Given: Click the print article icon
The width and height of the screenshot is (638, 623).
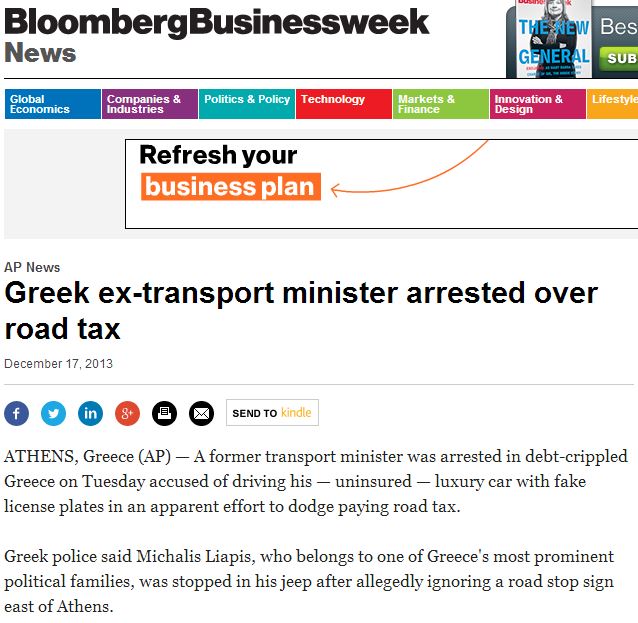Looking at the screenshot, I should pos(164,412).
